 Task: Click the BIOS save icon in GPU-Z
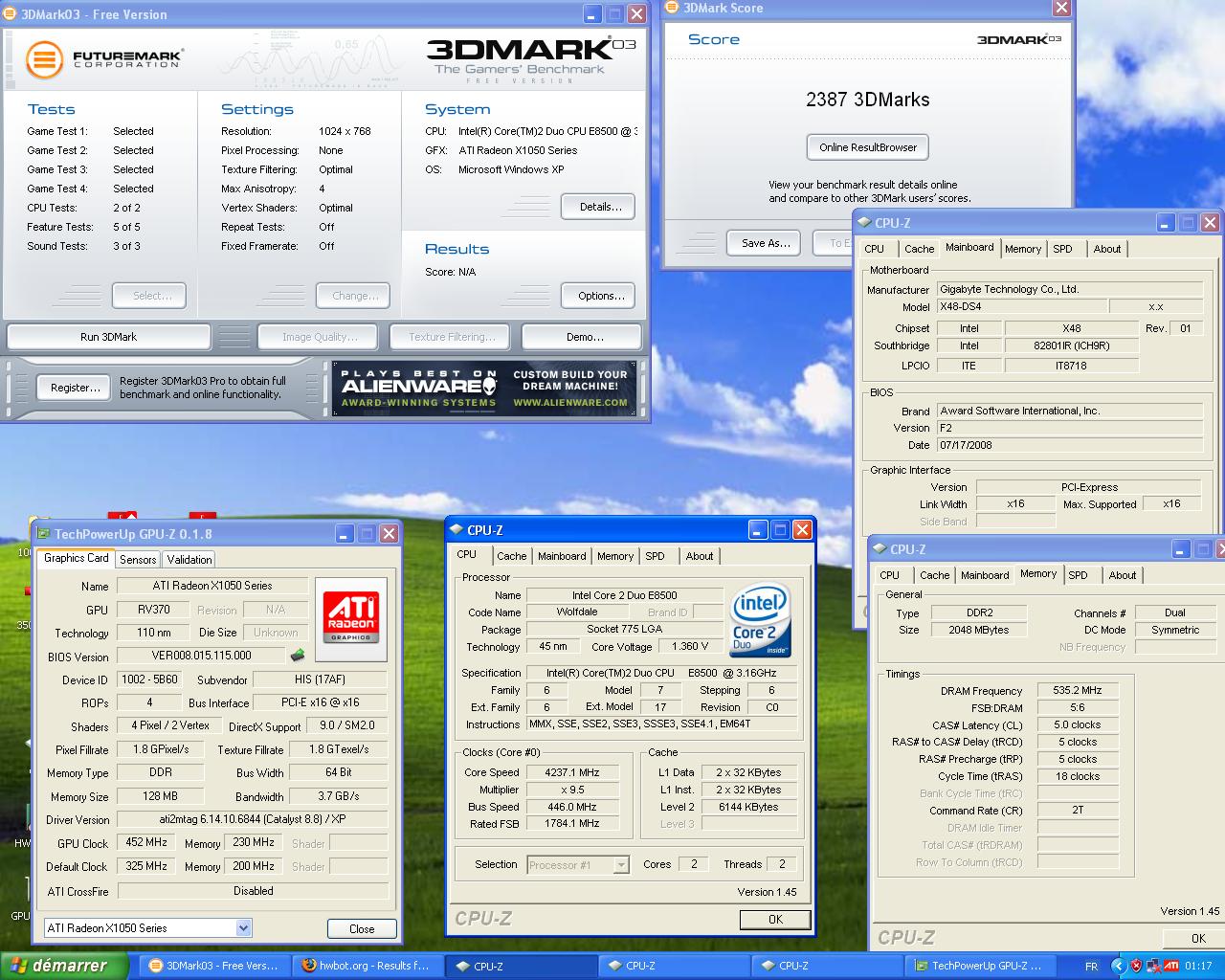(298, 656)
